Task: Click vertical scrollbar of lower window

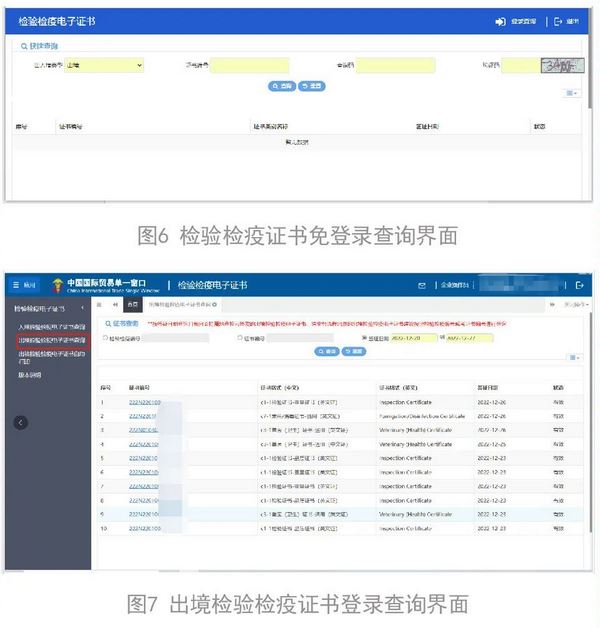Action: coord(590,423)
